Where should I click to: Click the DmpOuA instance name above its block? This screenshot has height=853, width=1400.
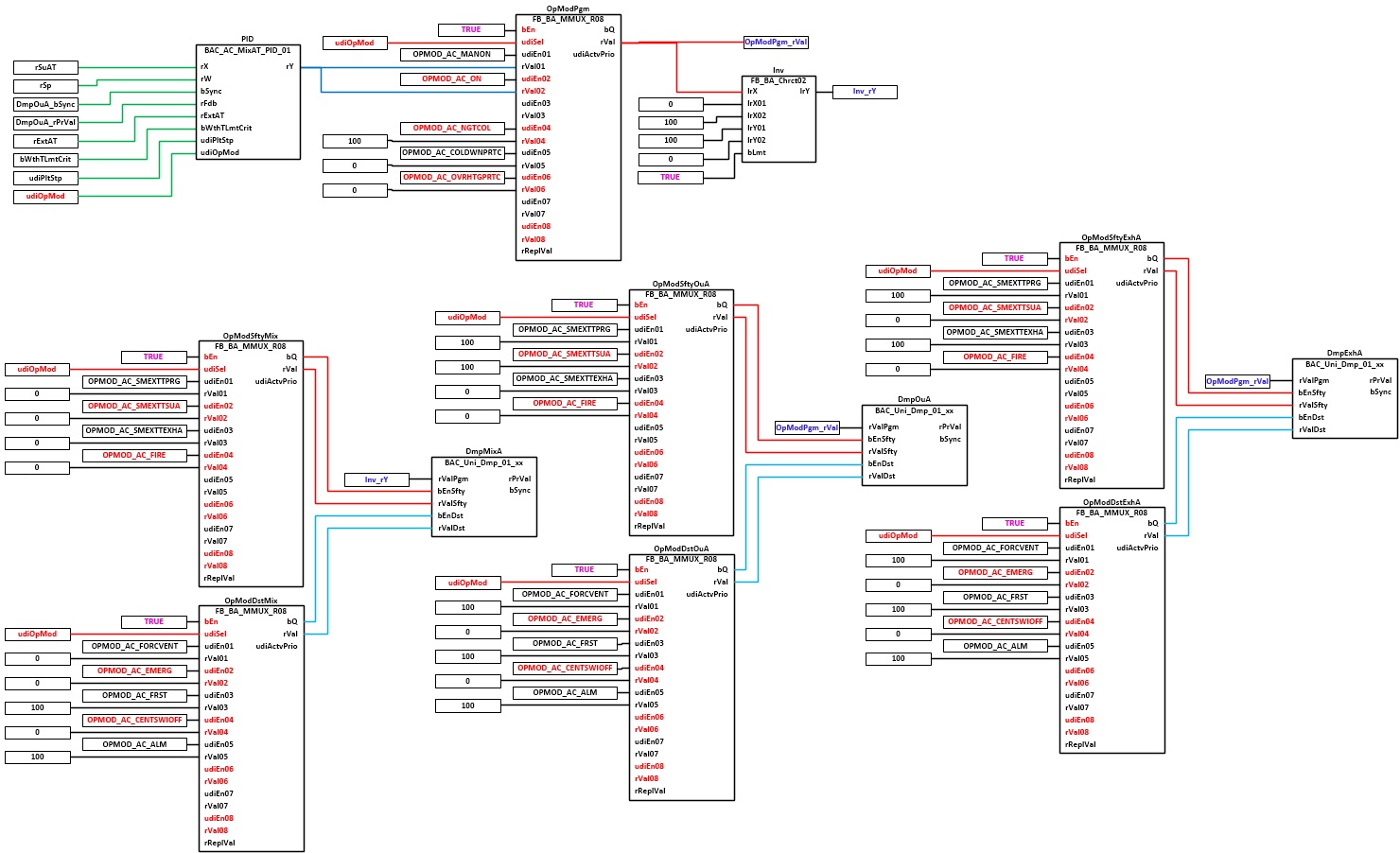(x=915, y=399)
